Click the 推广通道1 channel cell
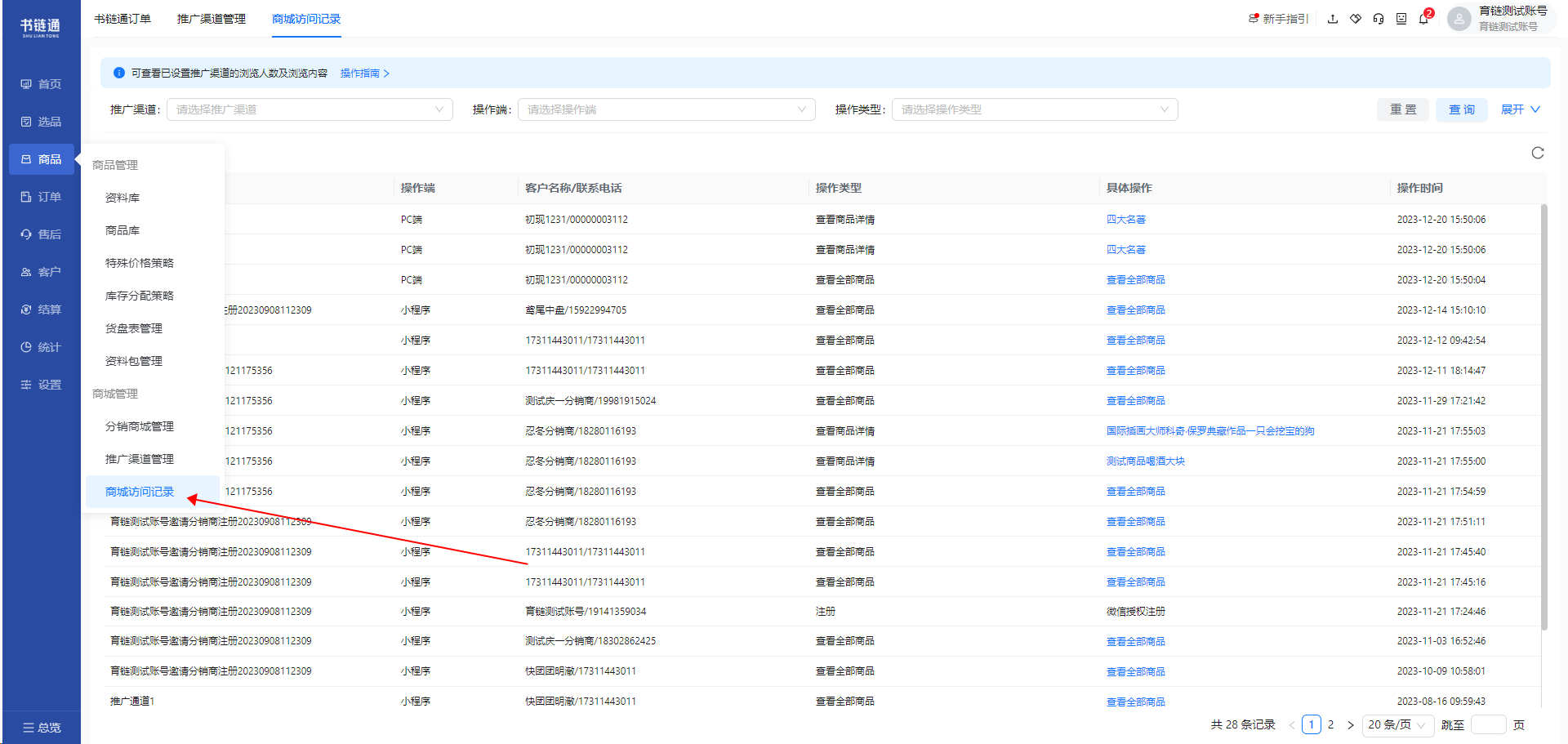 coord(132,702)
